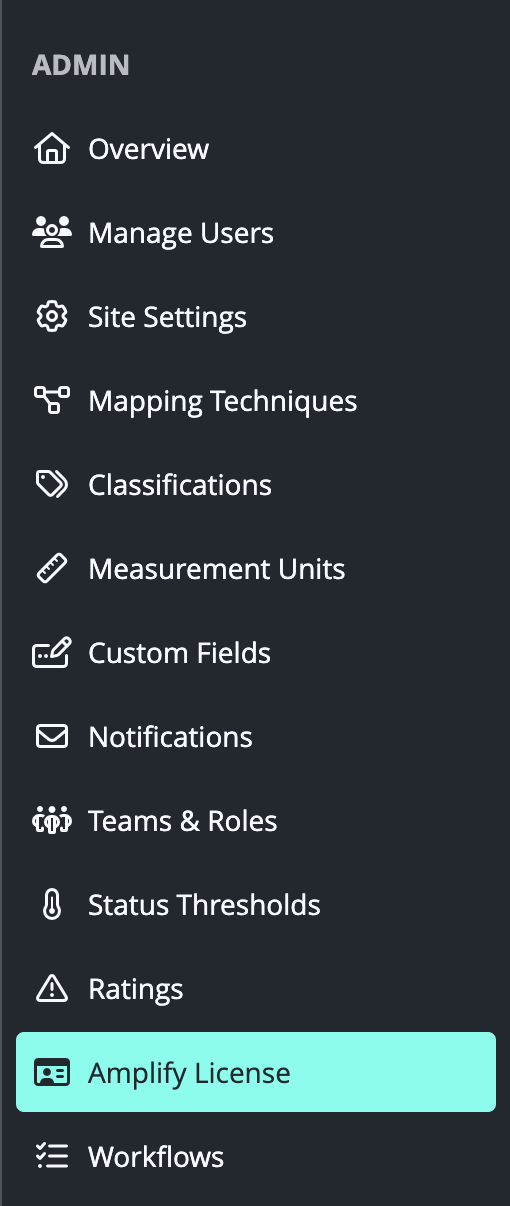The height and width of the screenshot is (1206, 510).
Task: Click the envelope icon for Notifications
Action: click(51, 737)
